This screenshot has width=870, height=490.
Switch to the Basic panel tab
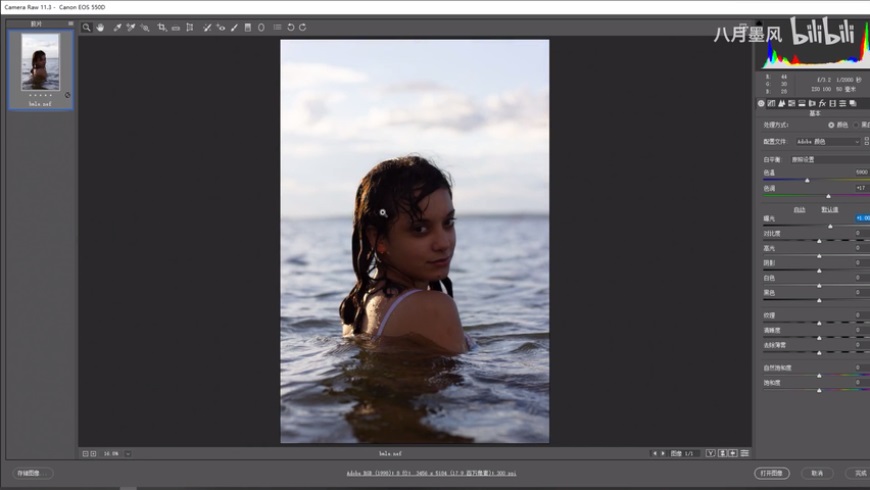(761, 103)
